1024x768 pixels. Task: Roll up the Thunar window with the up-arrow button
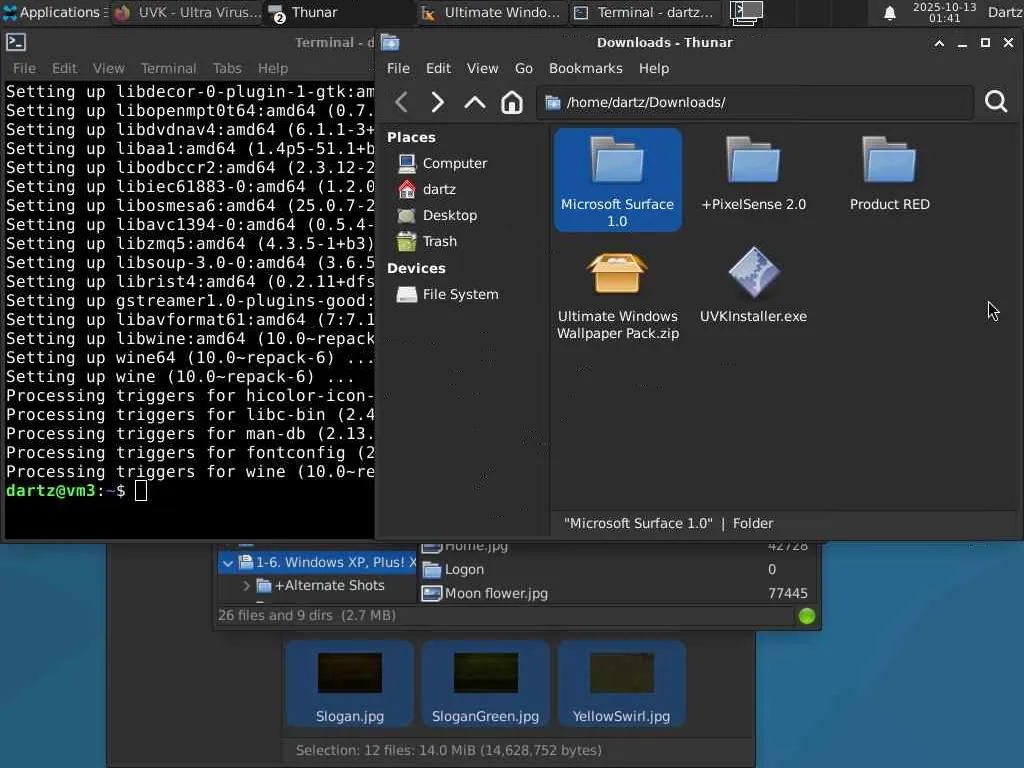(938, 43)
